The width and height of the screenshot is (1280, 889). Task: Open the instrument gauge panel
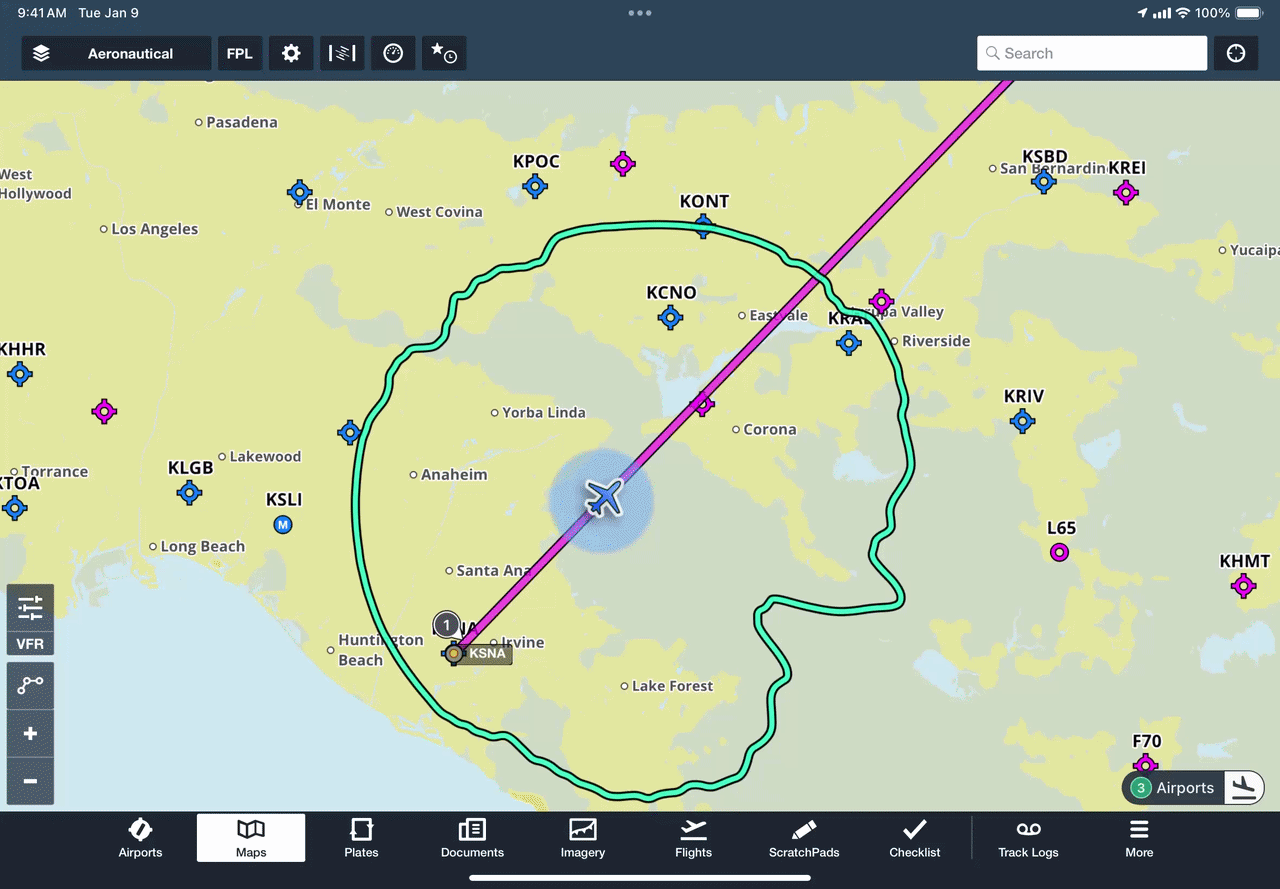click(393, 54)
